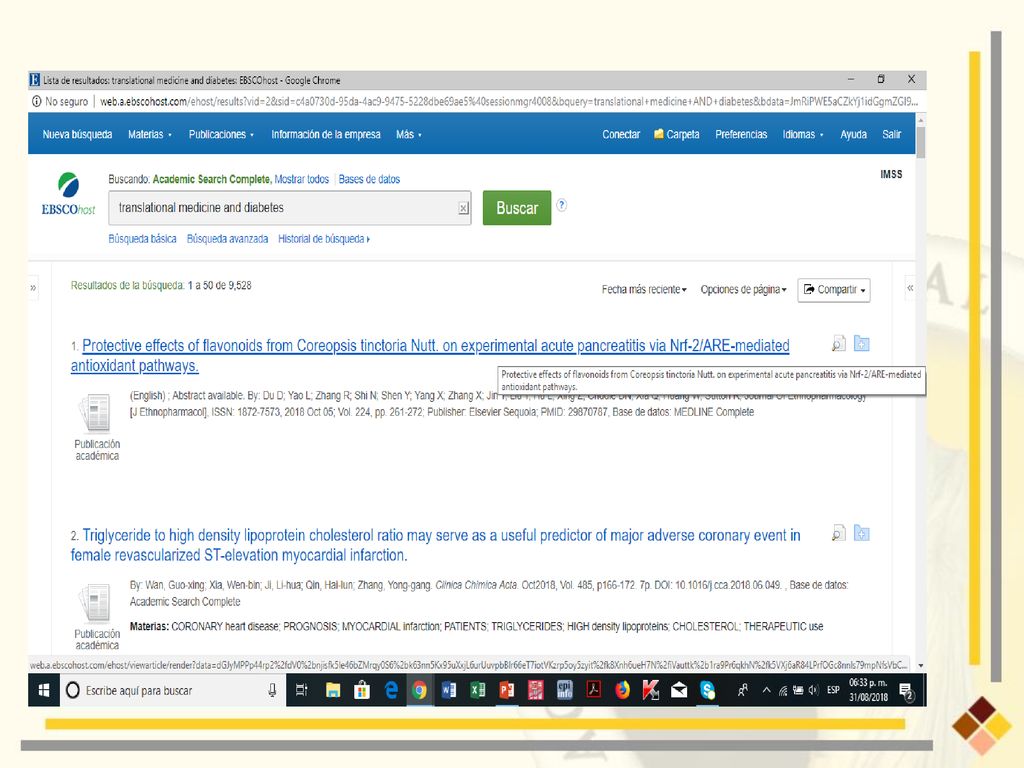Add result 1 to the folder
This screenshot has width=1024, height=768.
[861, 344]
